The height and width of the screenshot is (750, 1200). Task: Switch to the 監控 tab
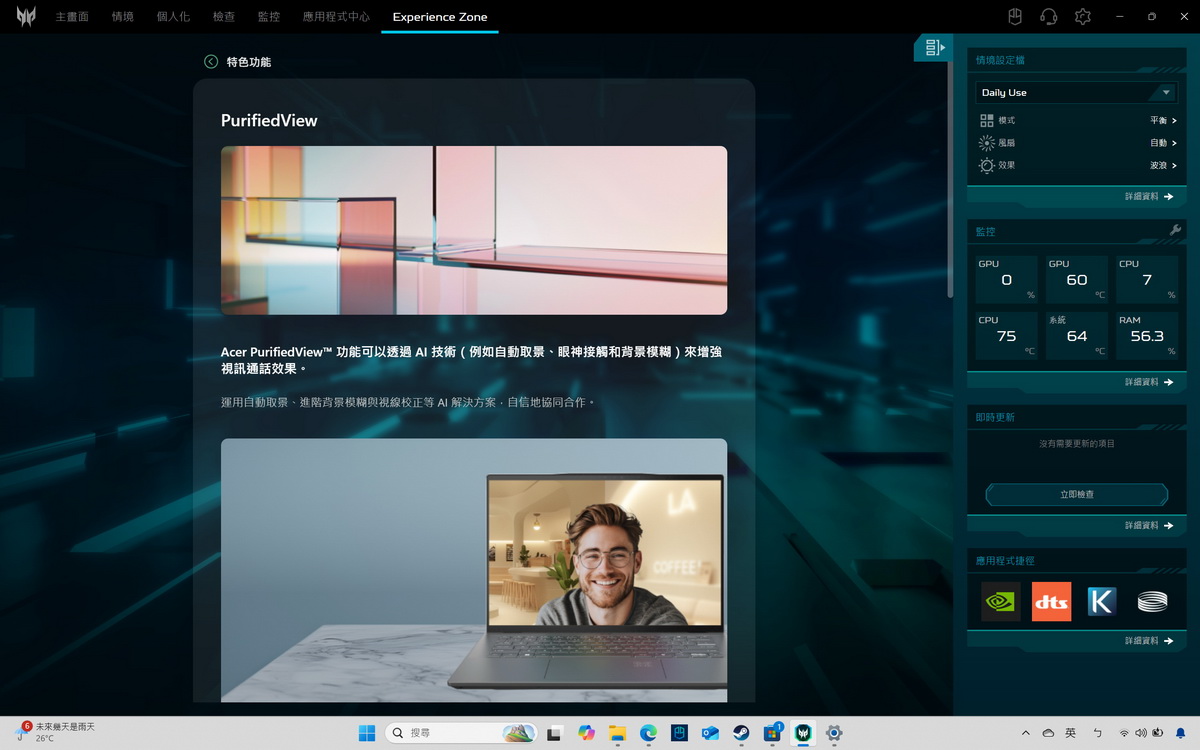pyautogui.click(x=268, y=17)
